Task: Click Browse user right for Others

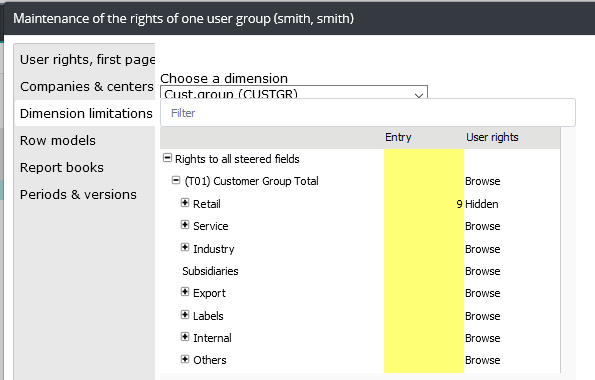Action: 483,360
